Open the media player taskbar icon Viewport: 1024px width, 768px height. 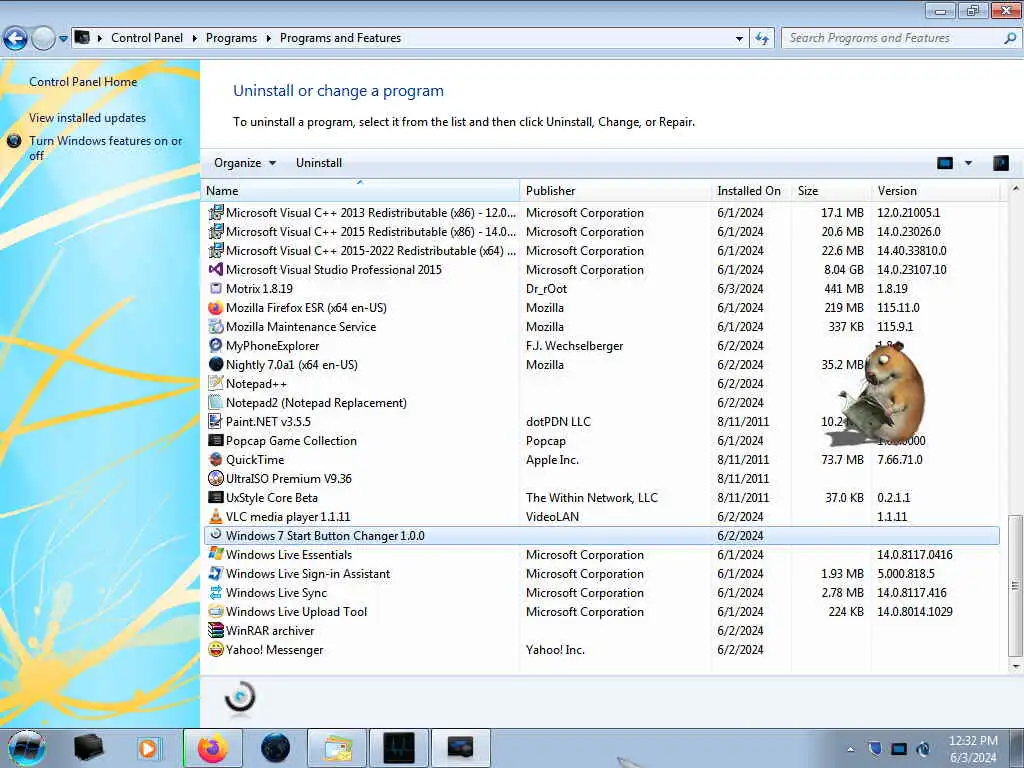tap(148, 748)
